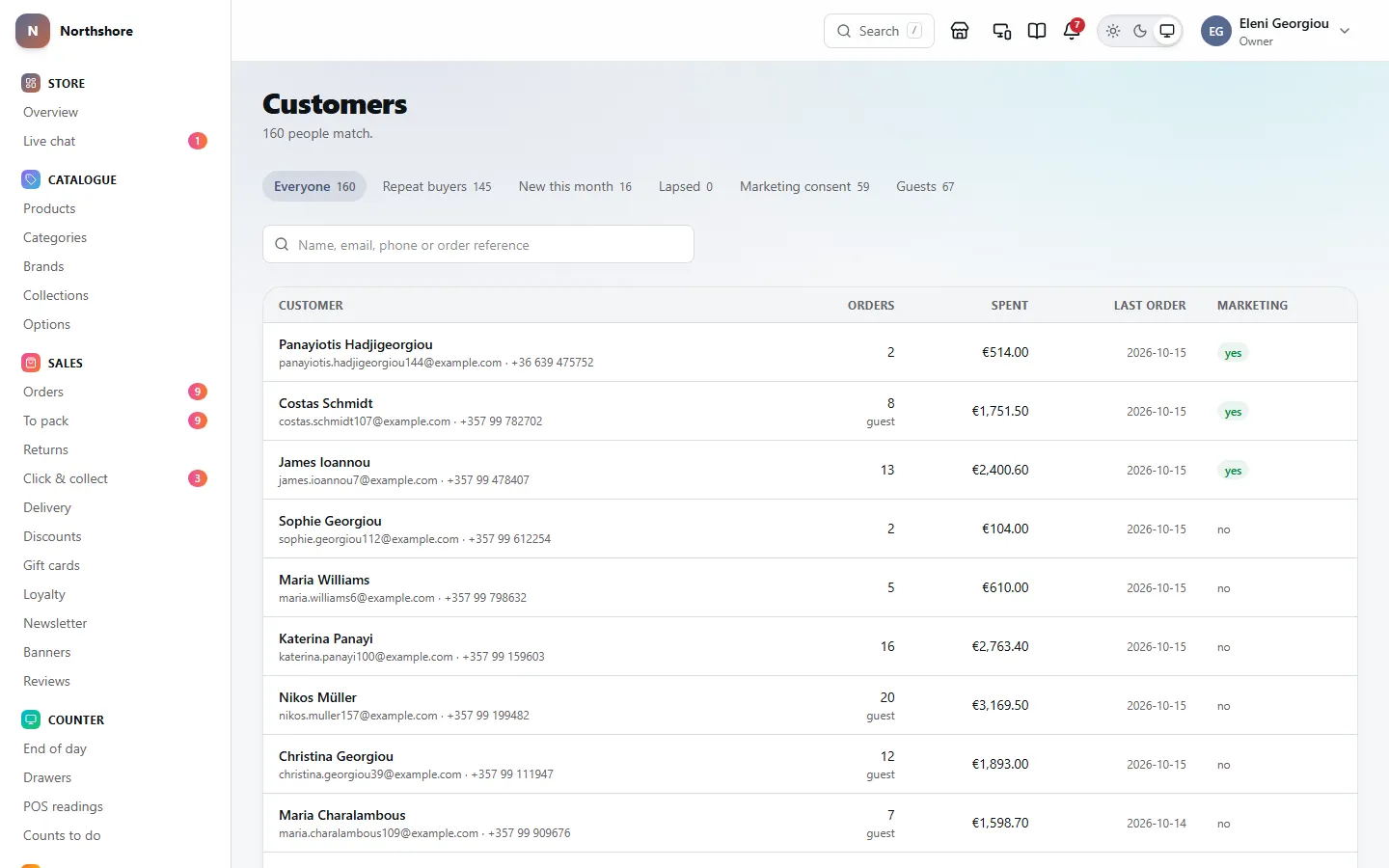The height and width of the screenshot is (868, 1389).
Task: Open Maria Charalambous customer row
Action: [809, 823]
